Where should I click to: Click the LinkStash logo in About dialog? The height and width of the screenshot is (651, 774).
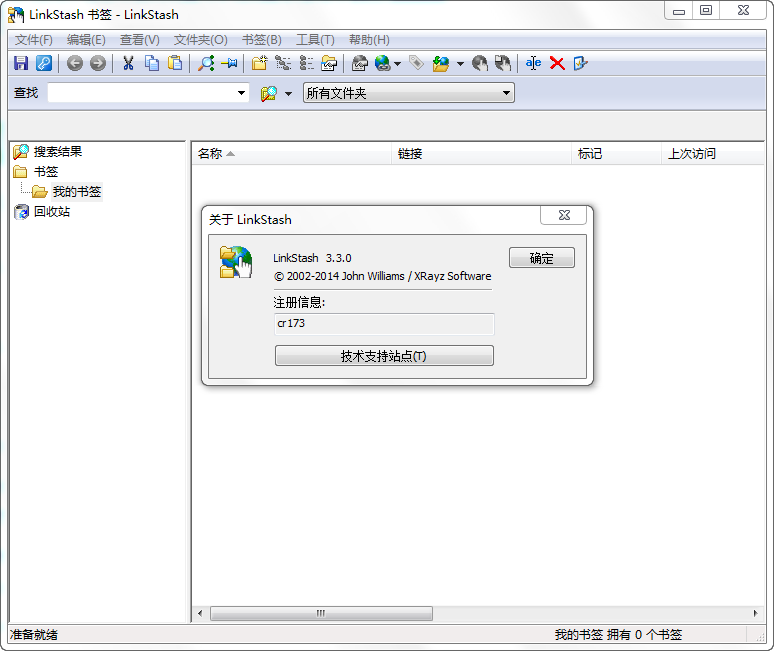(236, 262)
